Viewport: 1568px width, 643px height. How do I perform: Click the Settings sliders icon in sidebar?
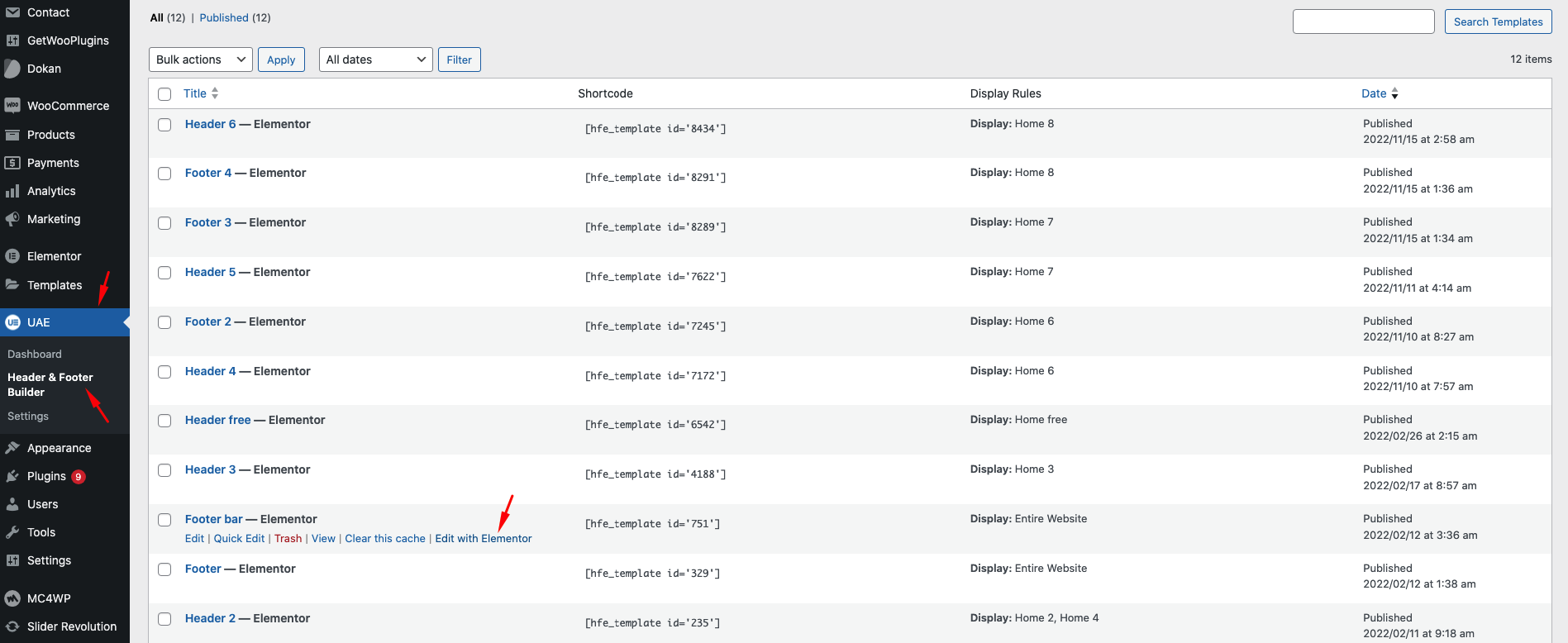(x=12, y=560)
